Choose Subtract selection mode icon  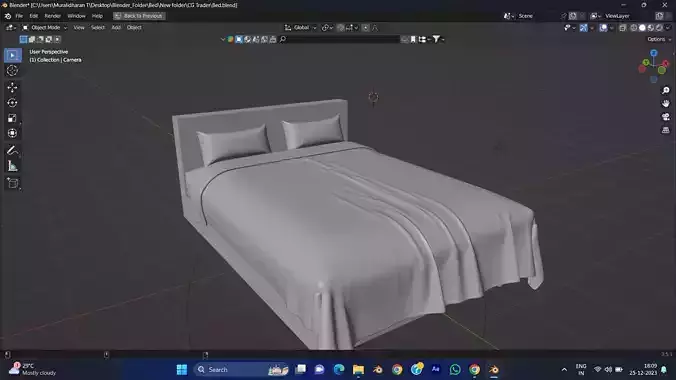click(40, 39)
